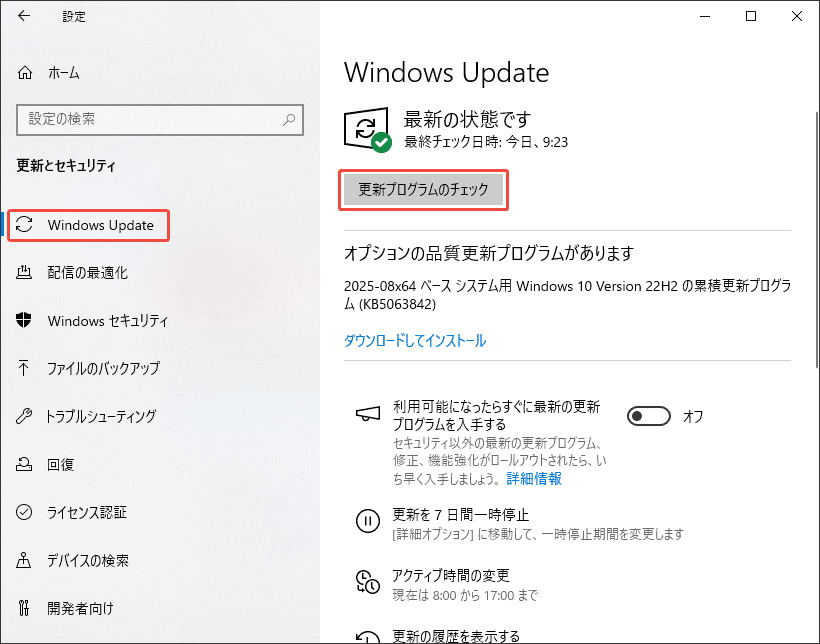Screen dimensions: 820x644
Task: Click オプションの品質更新プログラムがあります heading
Action: 489,254
